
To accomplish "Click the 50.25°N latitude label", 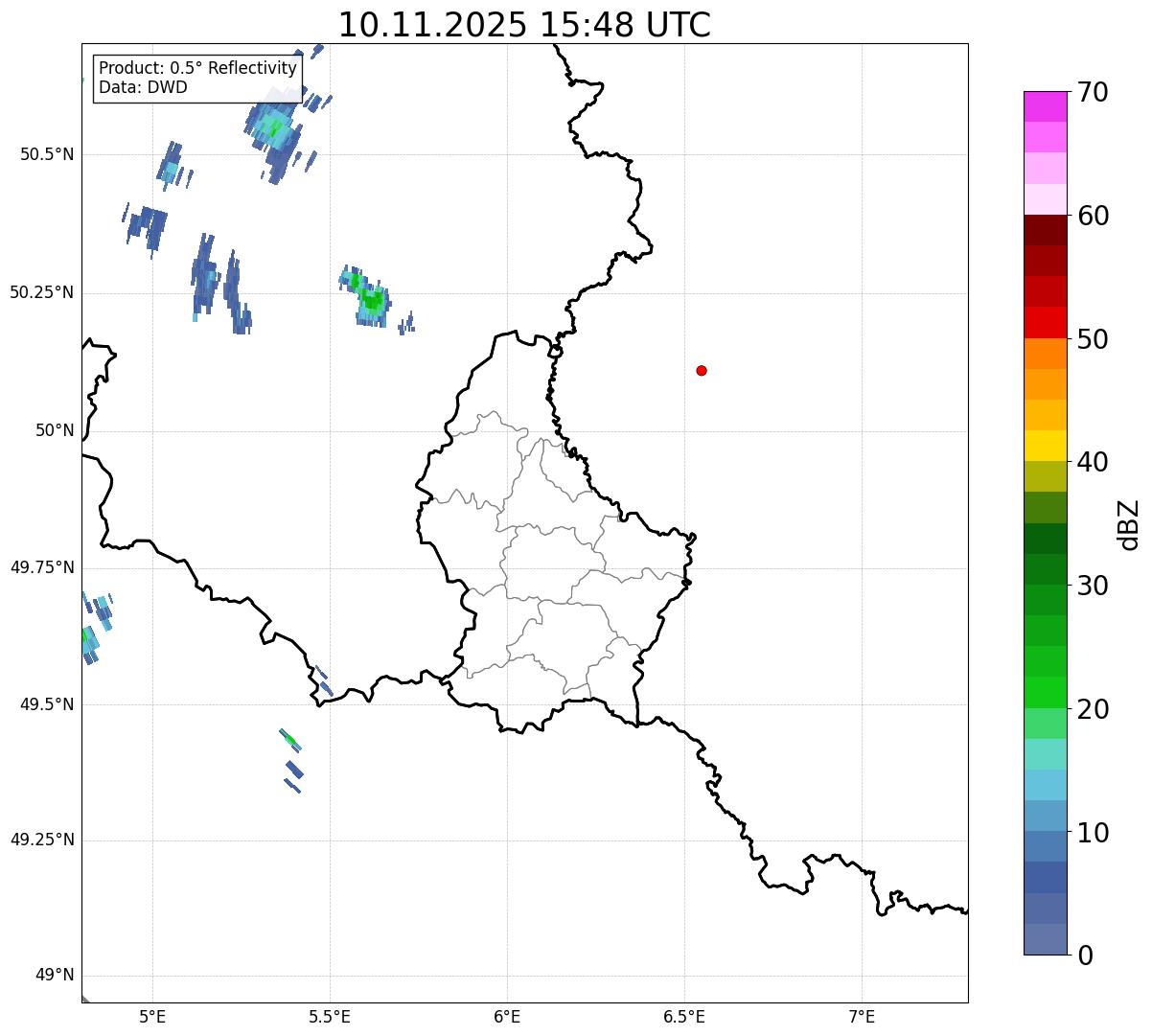I will coord(42,292).
